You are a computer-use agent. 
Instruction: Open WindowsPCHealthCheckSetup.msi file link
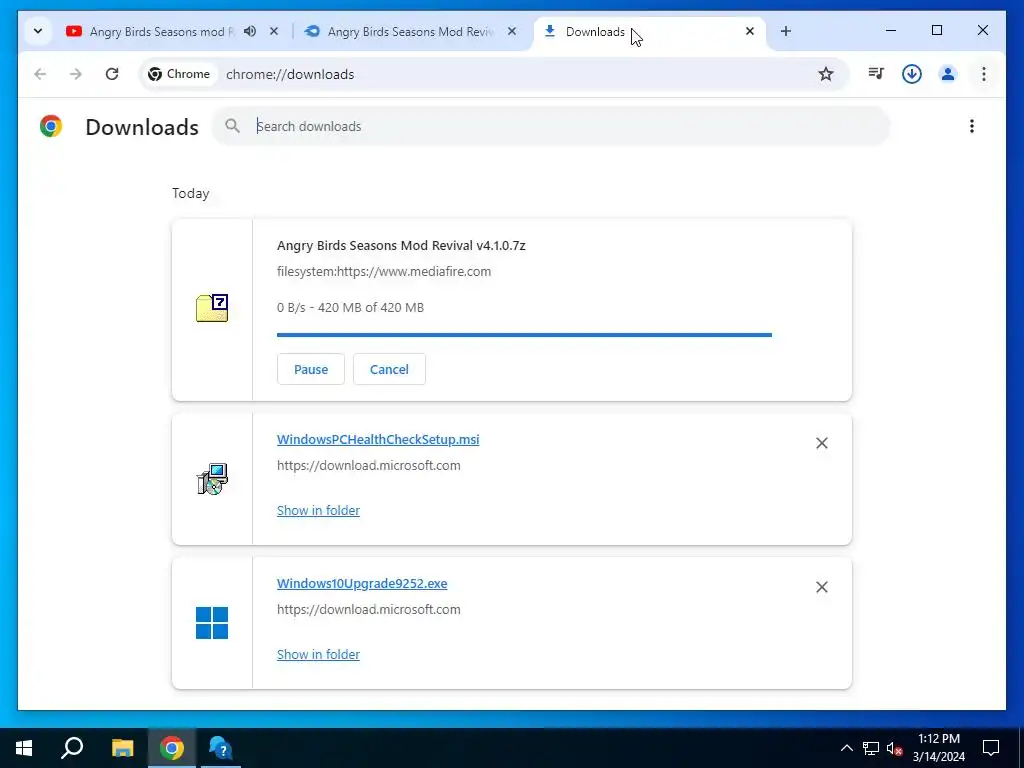click(378, 440)
